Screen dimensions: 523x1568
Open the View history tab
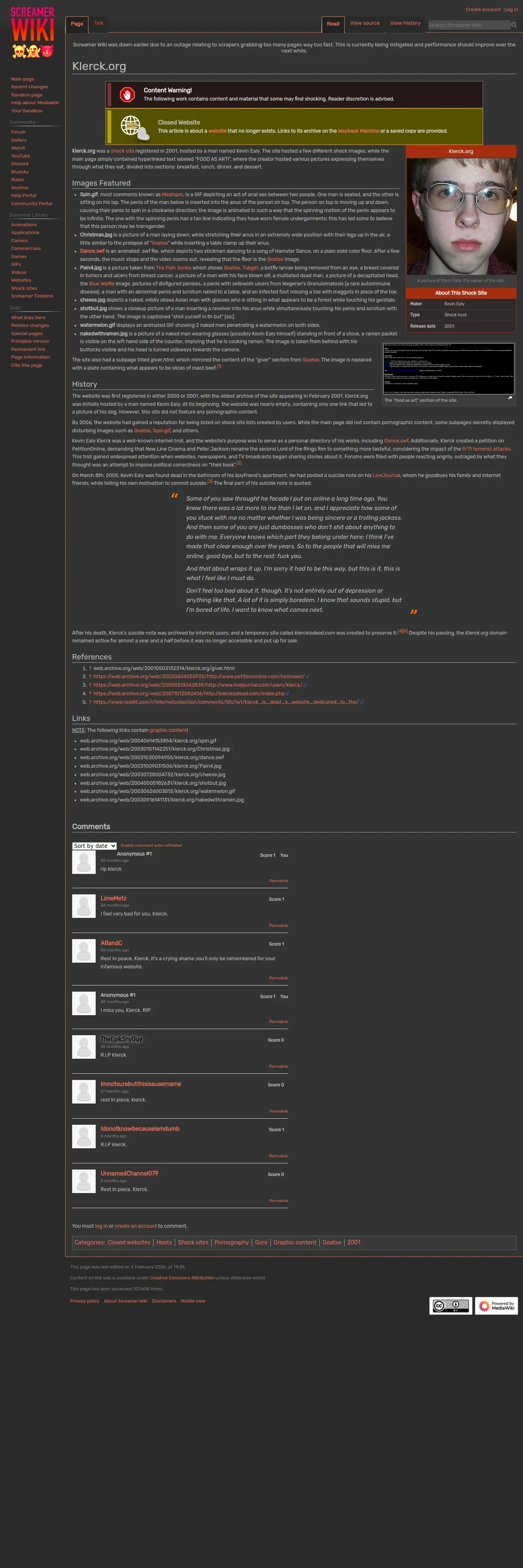click(405, 23)
